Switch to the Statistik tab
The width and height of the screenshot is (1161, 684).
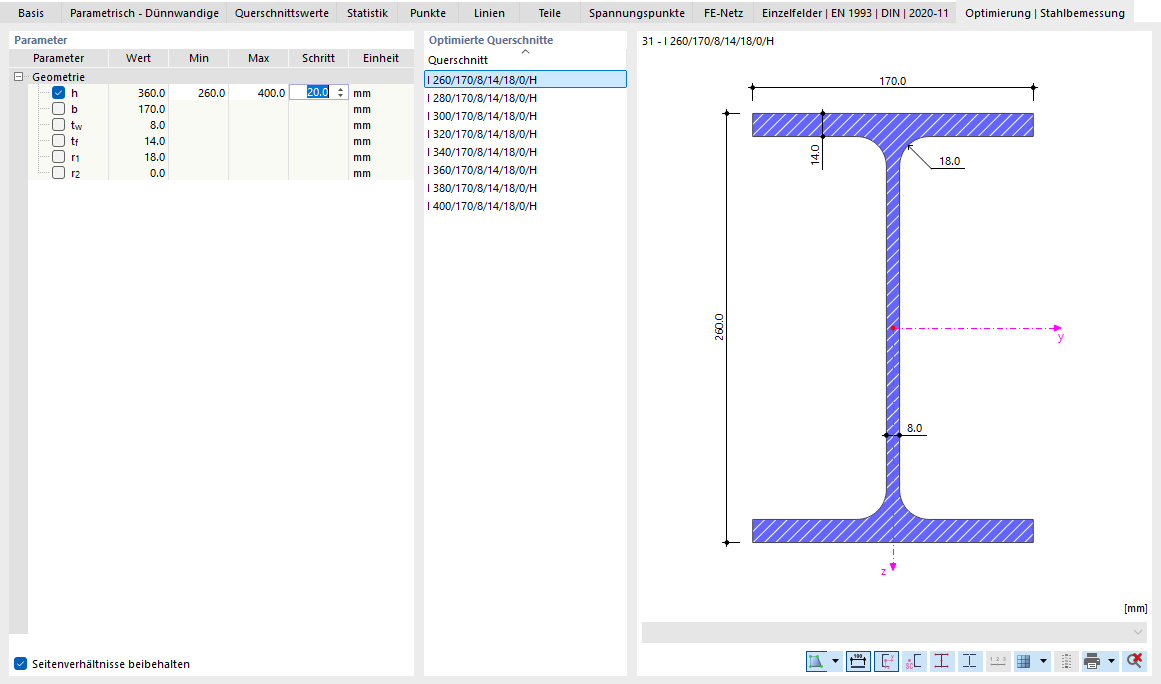367,13
